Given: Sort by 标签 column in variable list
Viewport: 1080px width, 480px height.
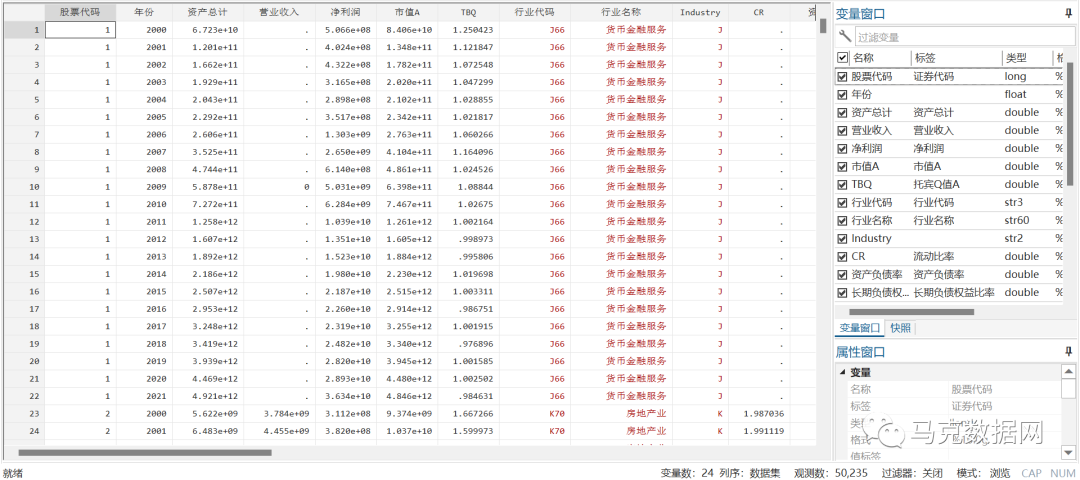Looking at the screenshot, I should [955, 58].
